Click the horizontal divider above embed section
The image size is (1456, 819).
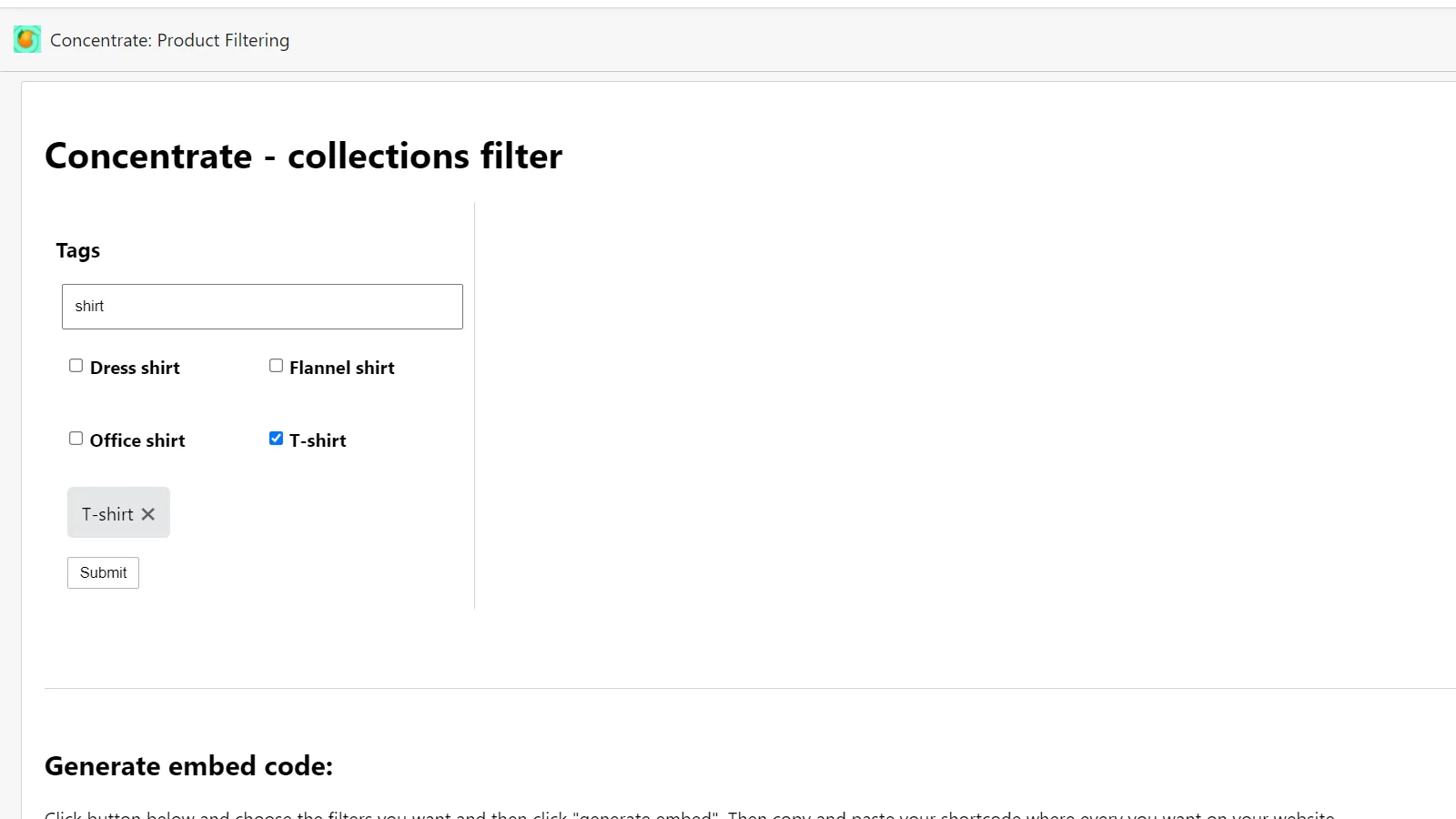click(x=750, y=688)
